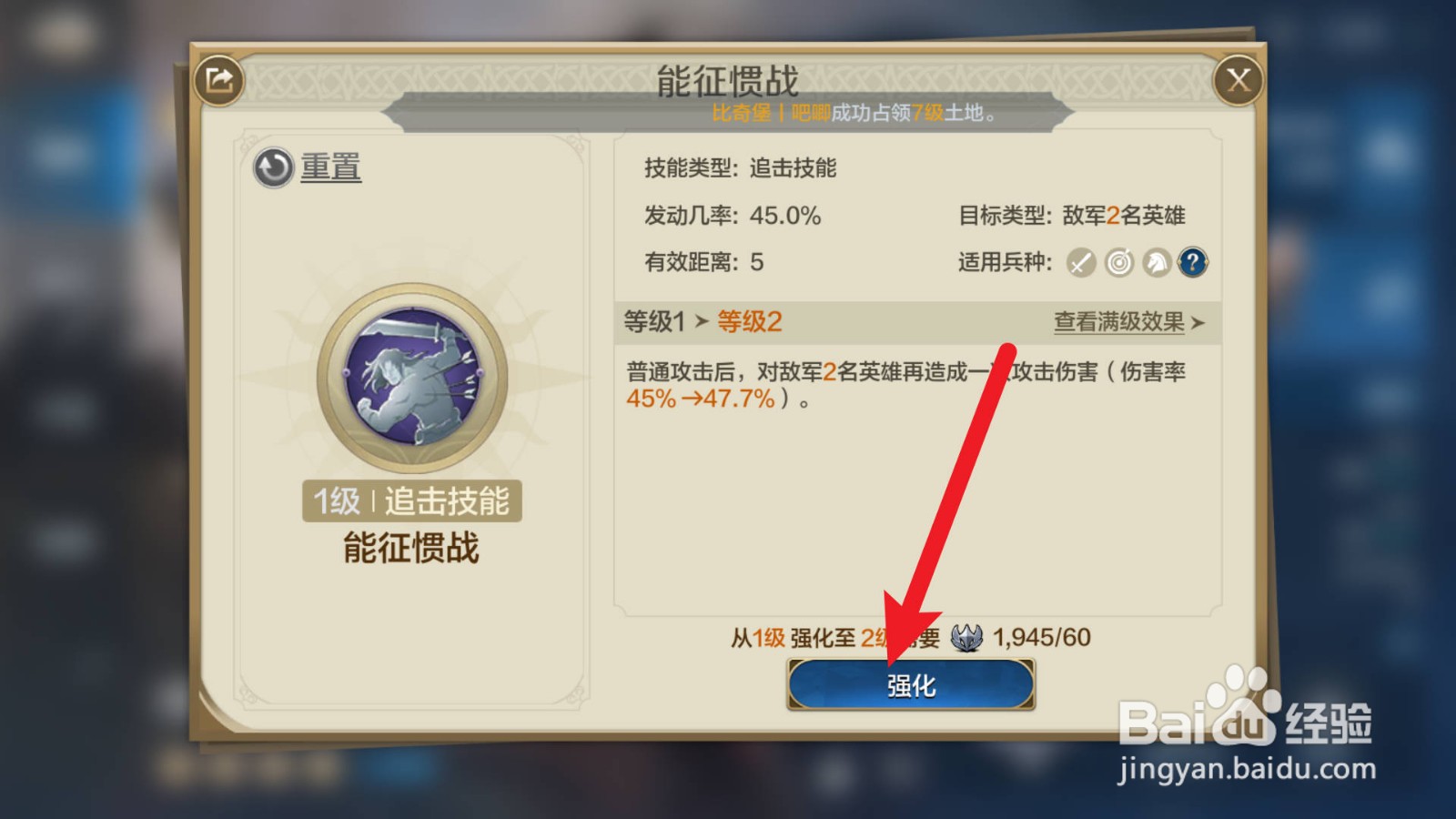Click the 重置 reset link text
This screenshot has height=819, width=1456.
pyautogui.click(x=331, y=167)
